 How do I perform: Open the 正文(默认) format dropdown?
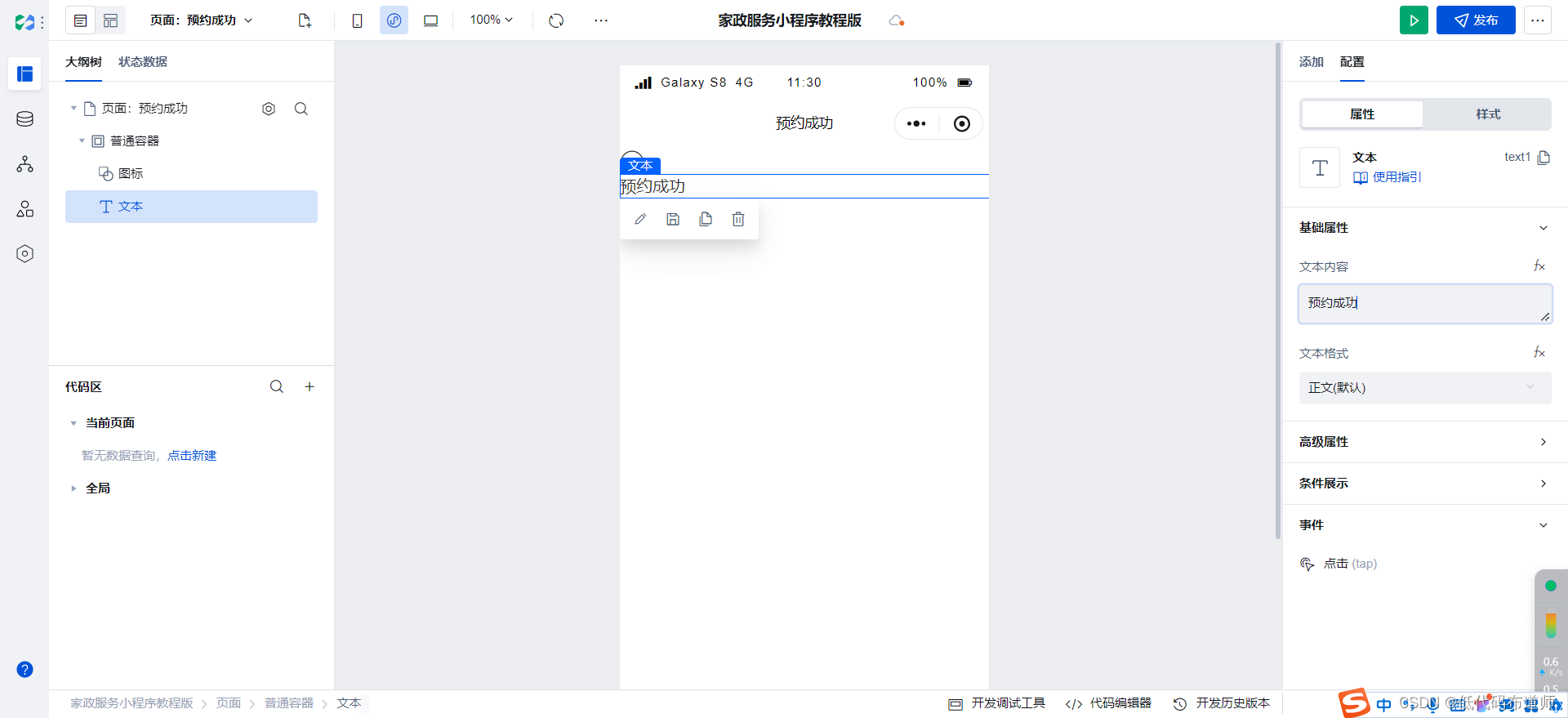point(1425,388)
